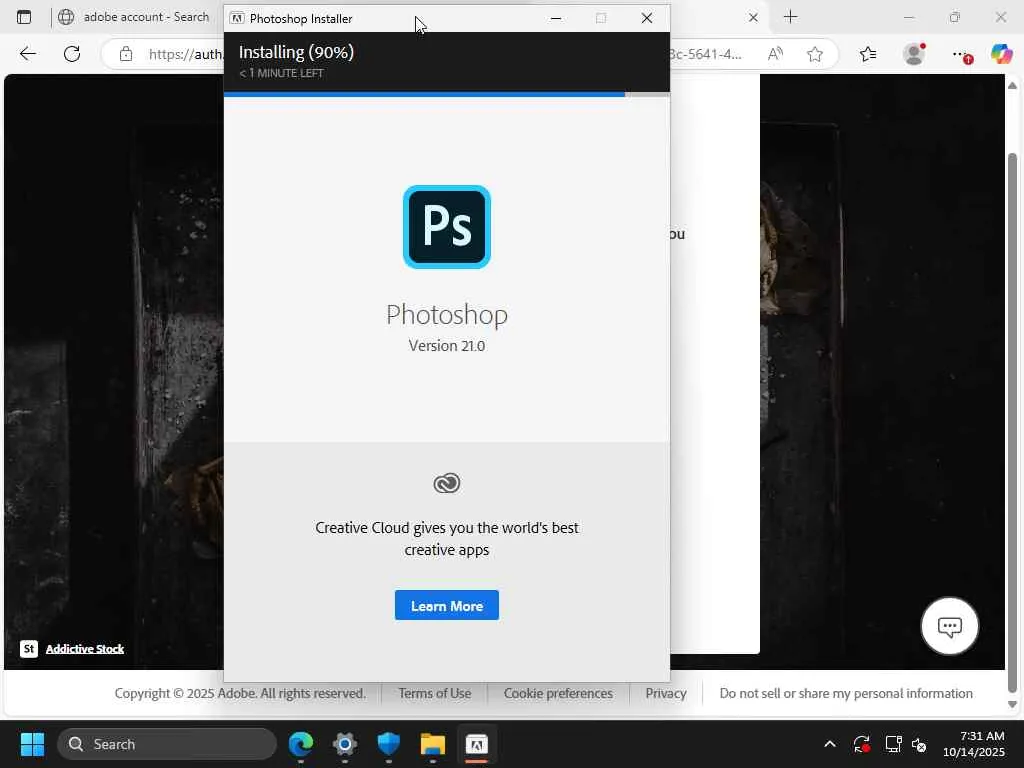Open the Windows Start menu
1024x768 pixels.
pyautogui.click(x=32, y=744)
